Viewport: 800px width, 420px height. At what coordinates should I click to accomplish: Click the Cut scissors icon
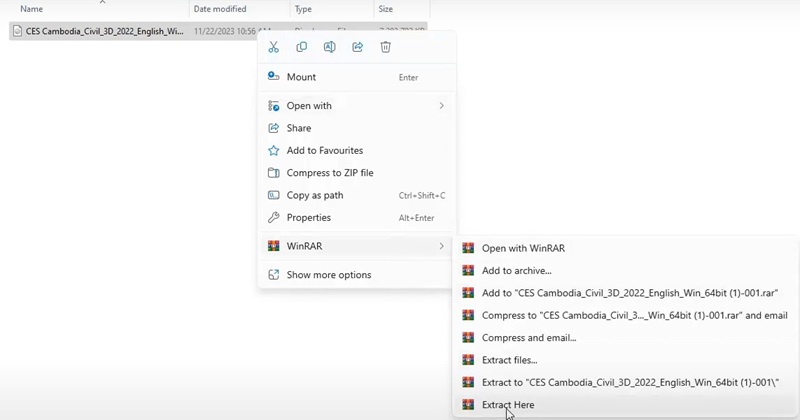coord(273,47)
